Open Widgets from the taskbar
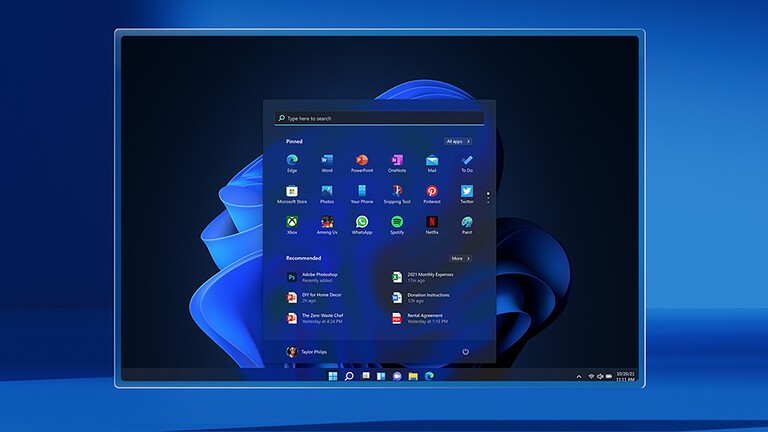This screenshot has height=432, width=768. 381,376
